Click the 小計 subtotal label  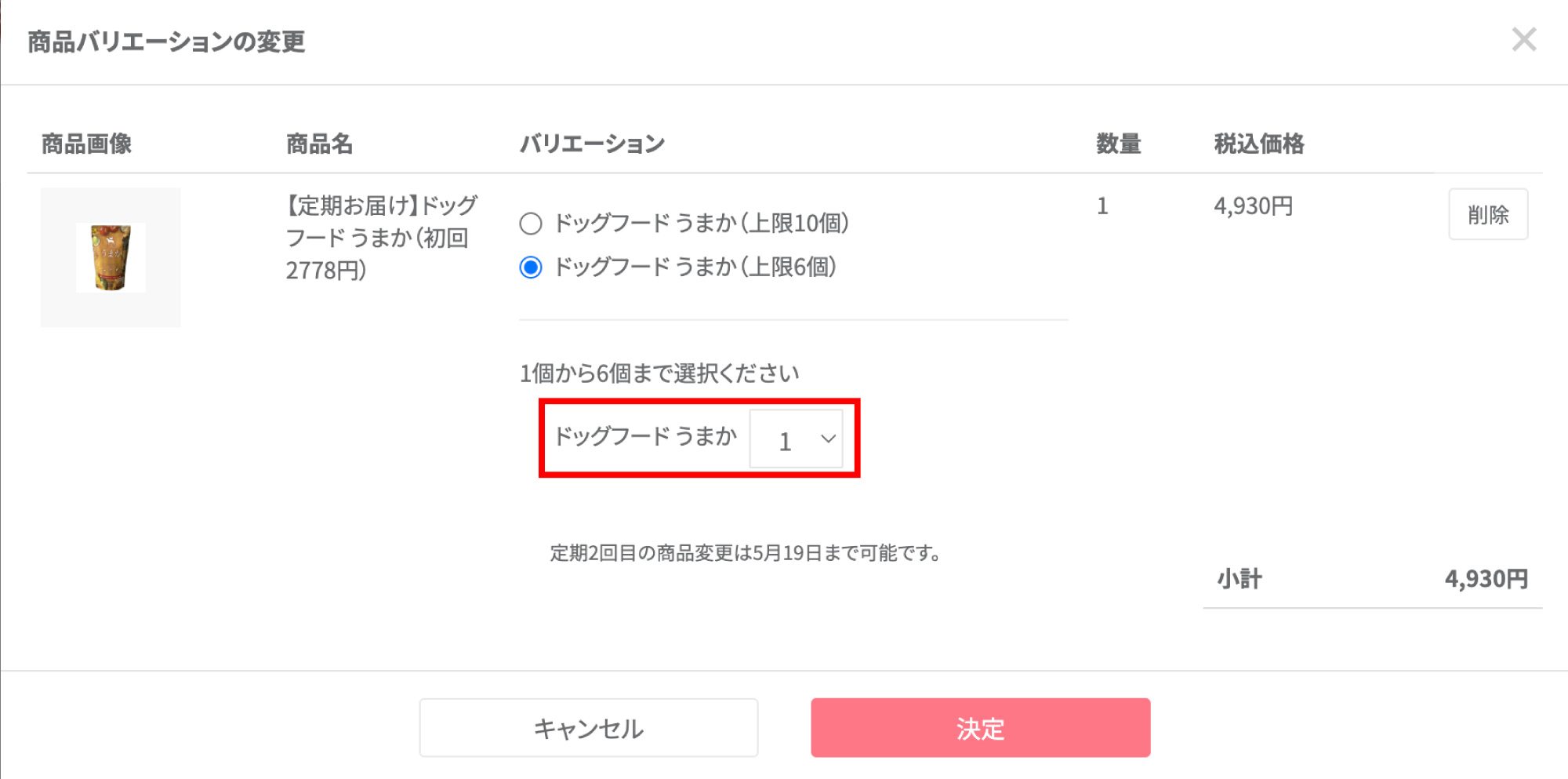1240,580
